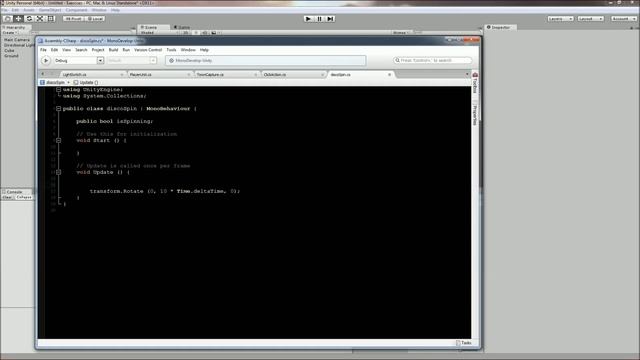Go to previous tab with left arrow

pyautogui.click(x=42, y=74)
